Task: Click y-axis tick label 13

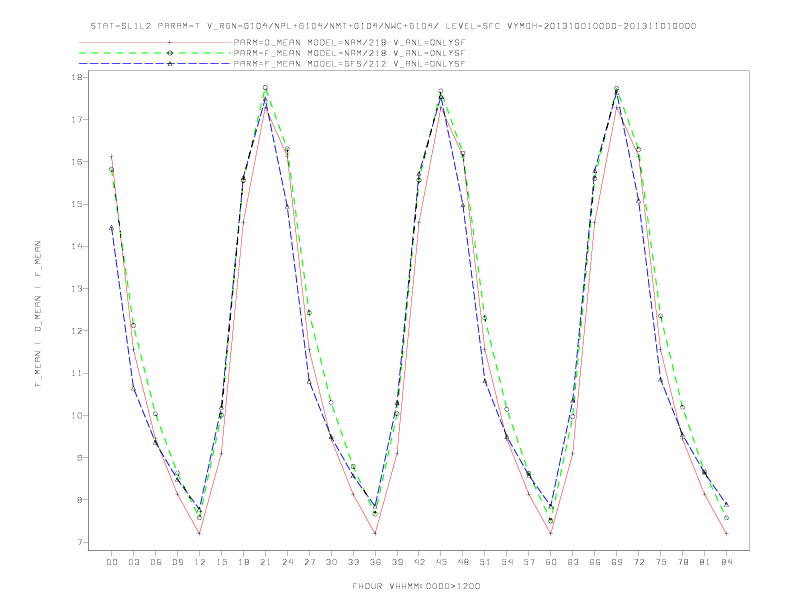Action: [77, 289]
